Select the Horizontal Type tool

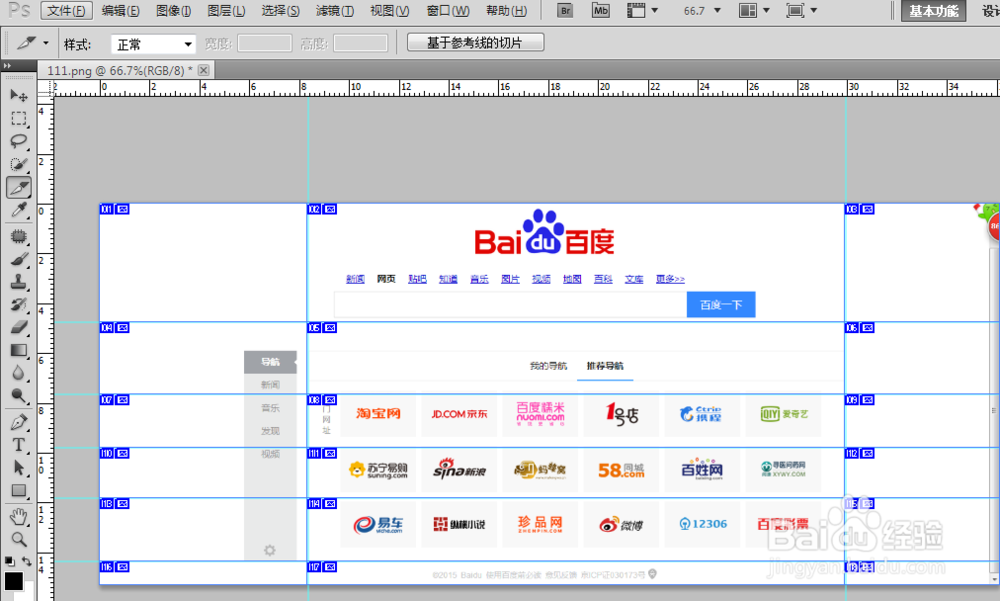pos(18,445)
